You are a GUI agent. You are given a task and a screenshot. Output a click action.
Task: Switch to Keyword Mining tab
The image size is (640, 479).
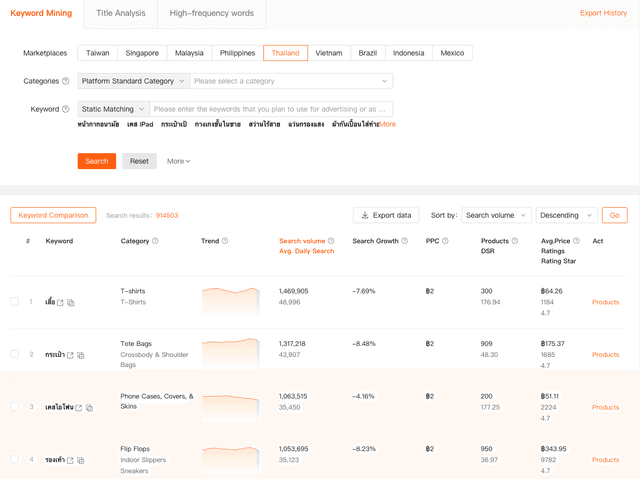(x=41, y=13)
